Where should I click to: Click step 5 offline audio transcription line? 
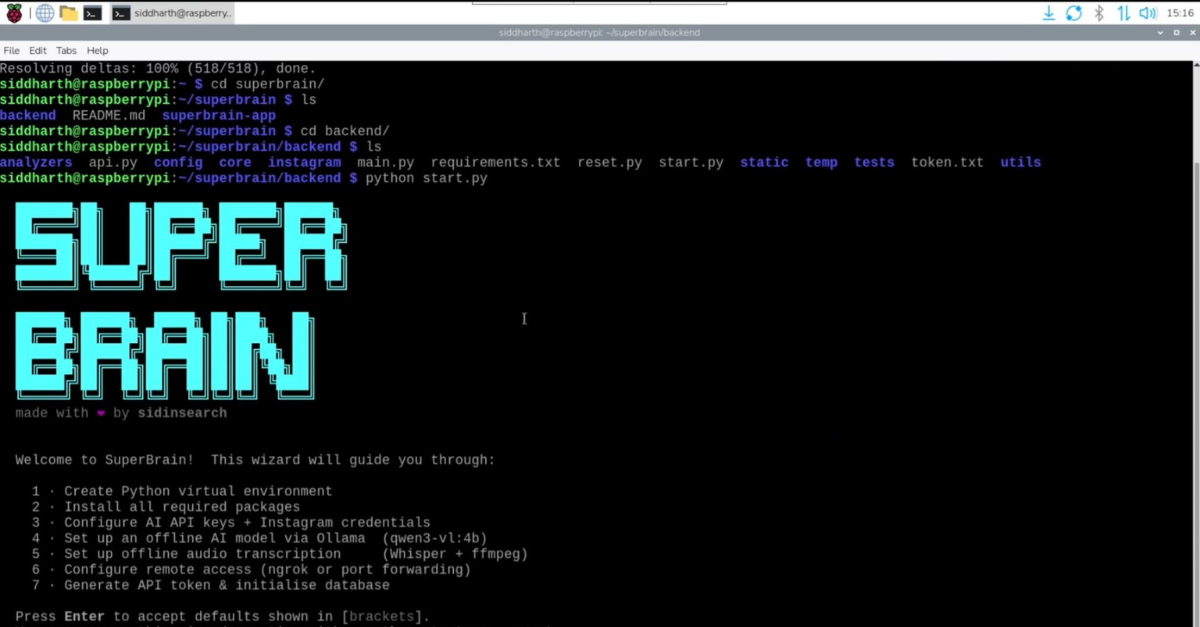point(280,554)
